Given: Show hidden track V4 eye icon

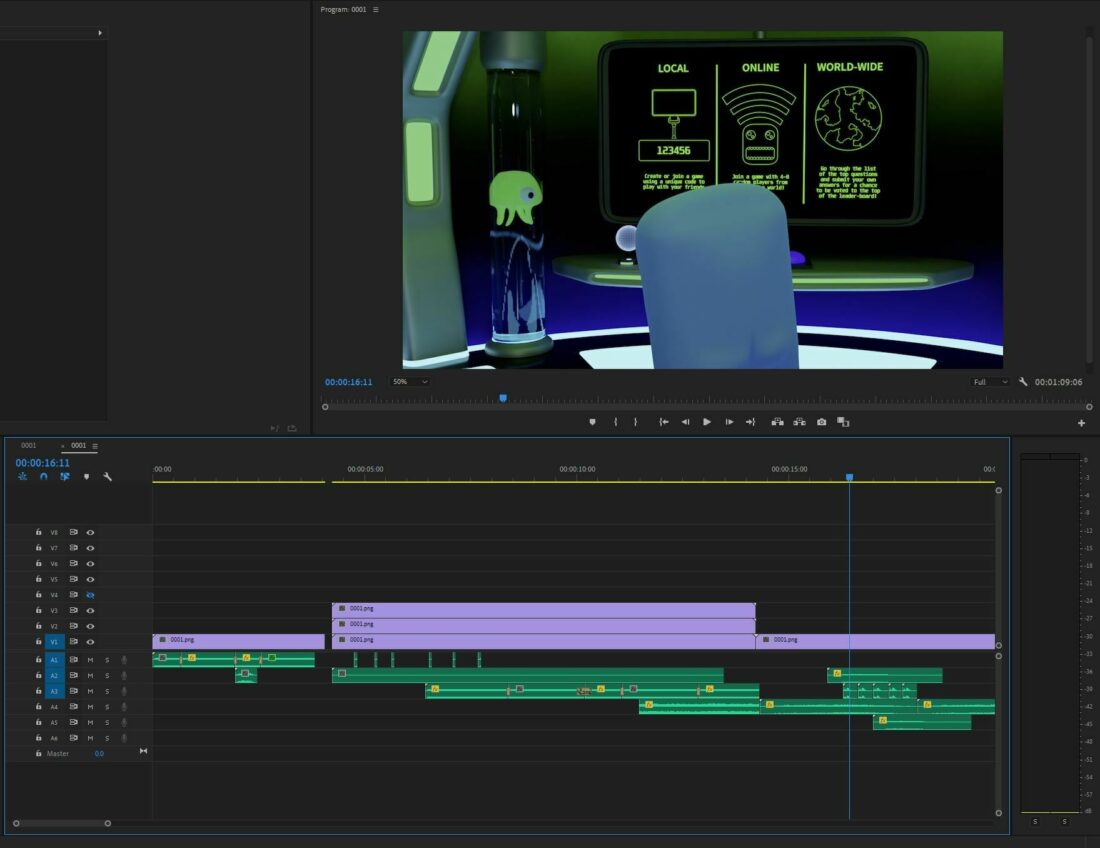Looking at the screenshot, I should pos(90,595).
